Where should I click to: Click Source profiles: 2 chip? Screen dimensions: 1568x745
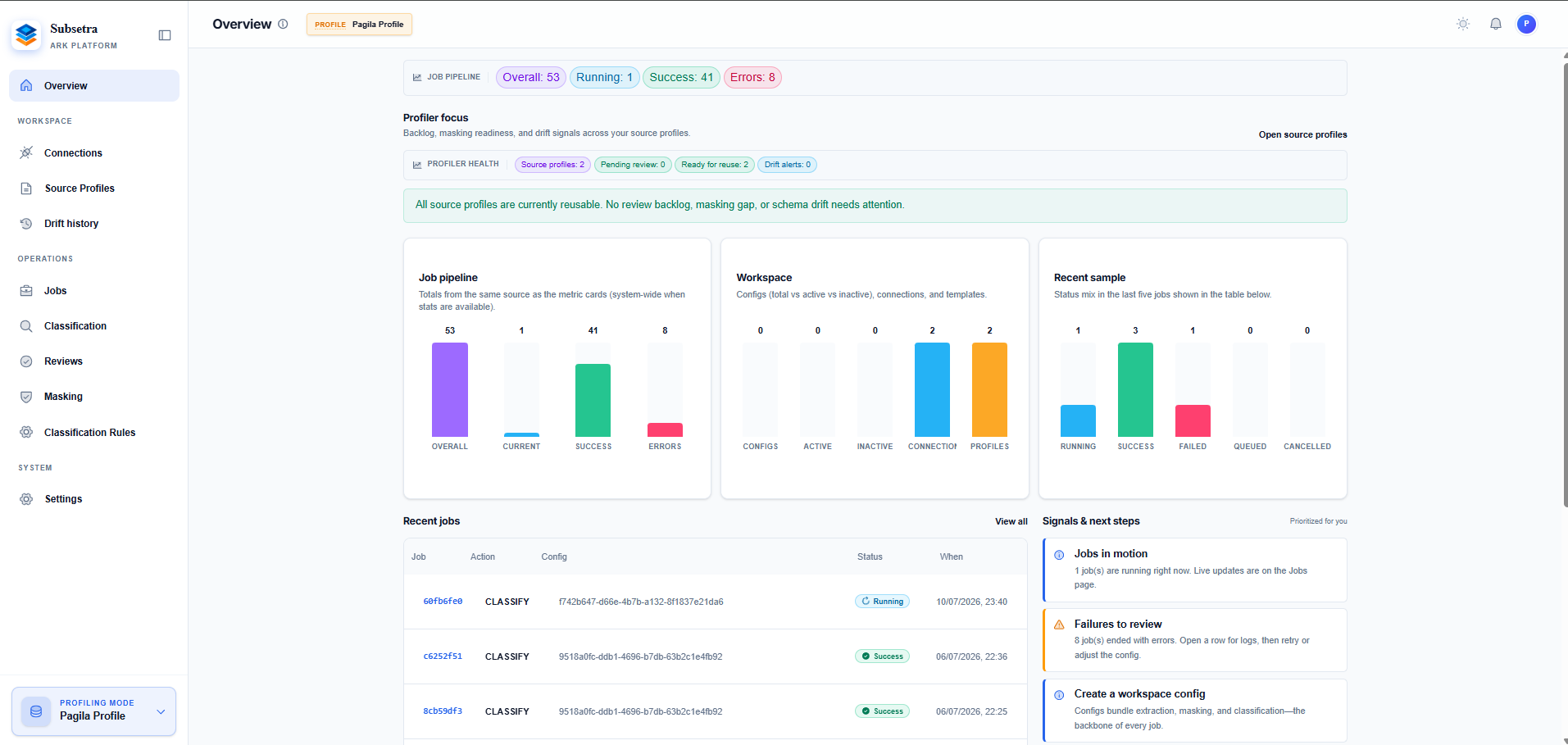coord(552,164)
